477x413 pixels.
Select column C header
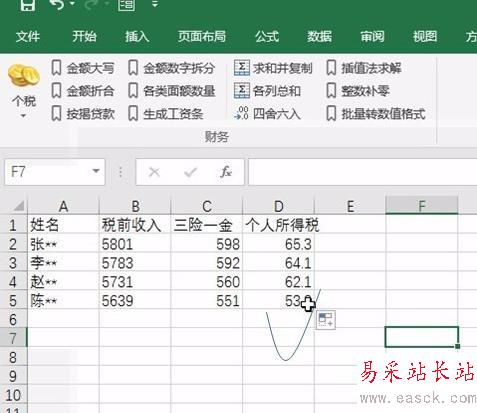207,206
